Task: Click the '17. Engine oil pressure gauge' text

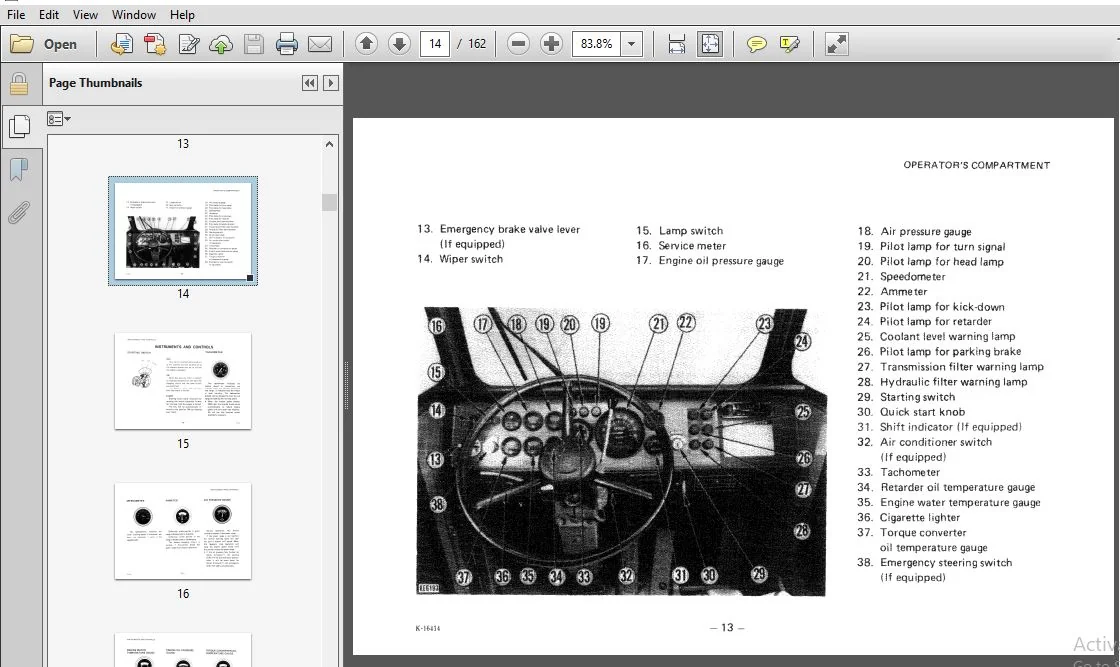Action: [x=710, y=261]
